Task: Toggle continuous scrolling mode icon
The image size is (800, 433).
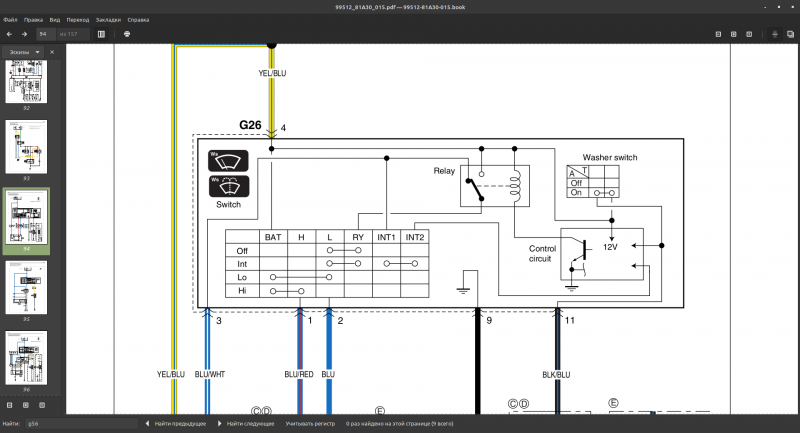Action: [x=774, y=34]
